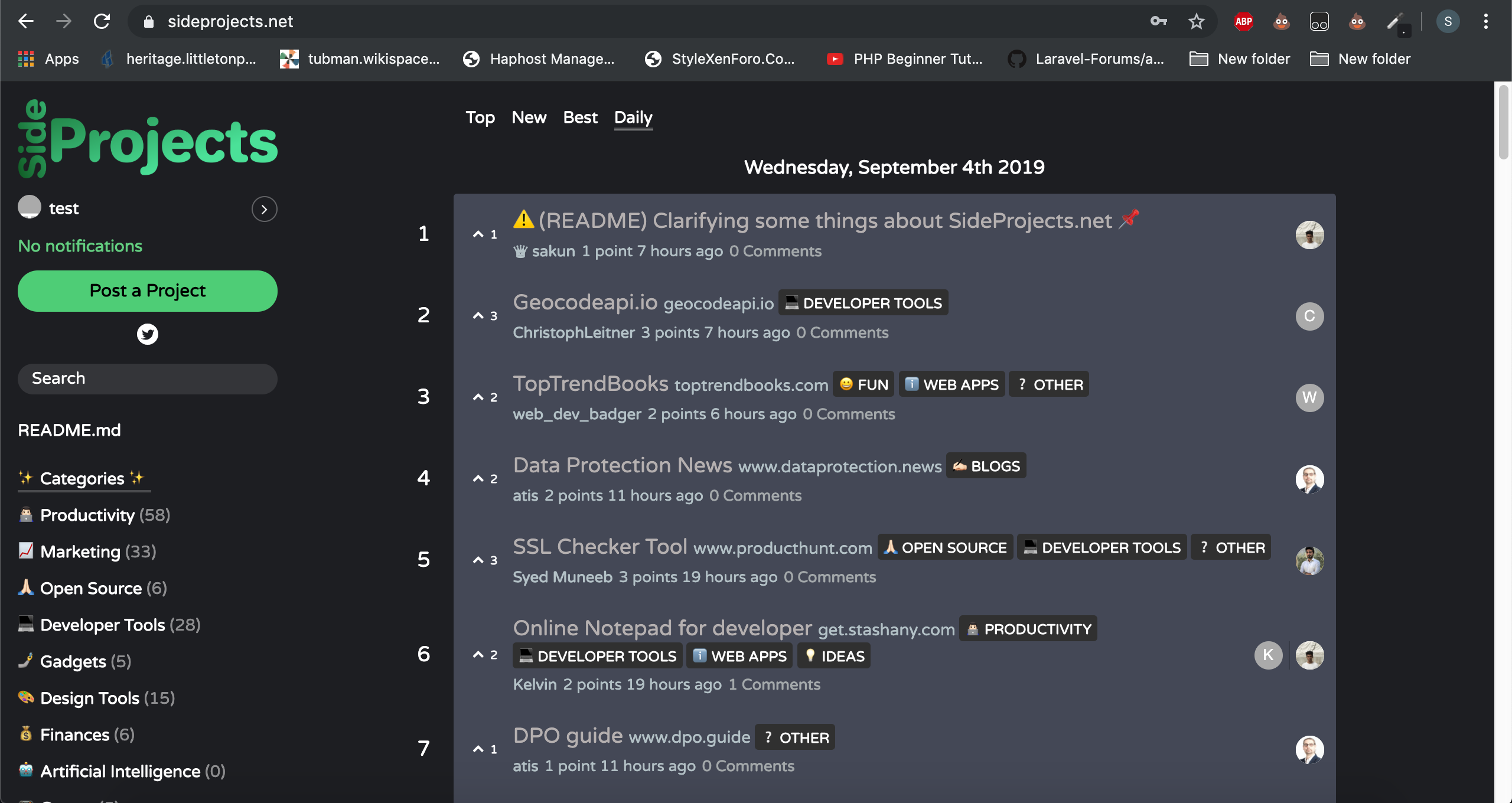Open the Productivity category
The image size is (1512, 803).
[94, 515]
